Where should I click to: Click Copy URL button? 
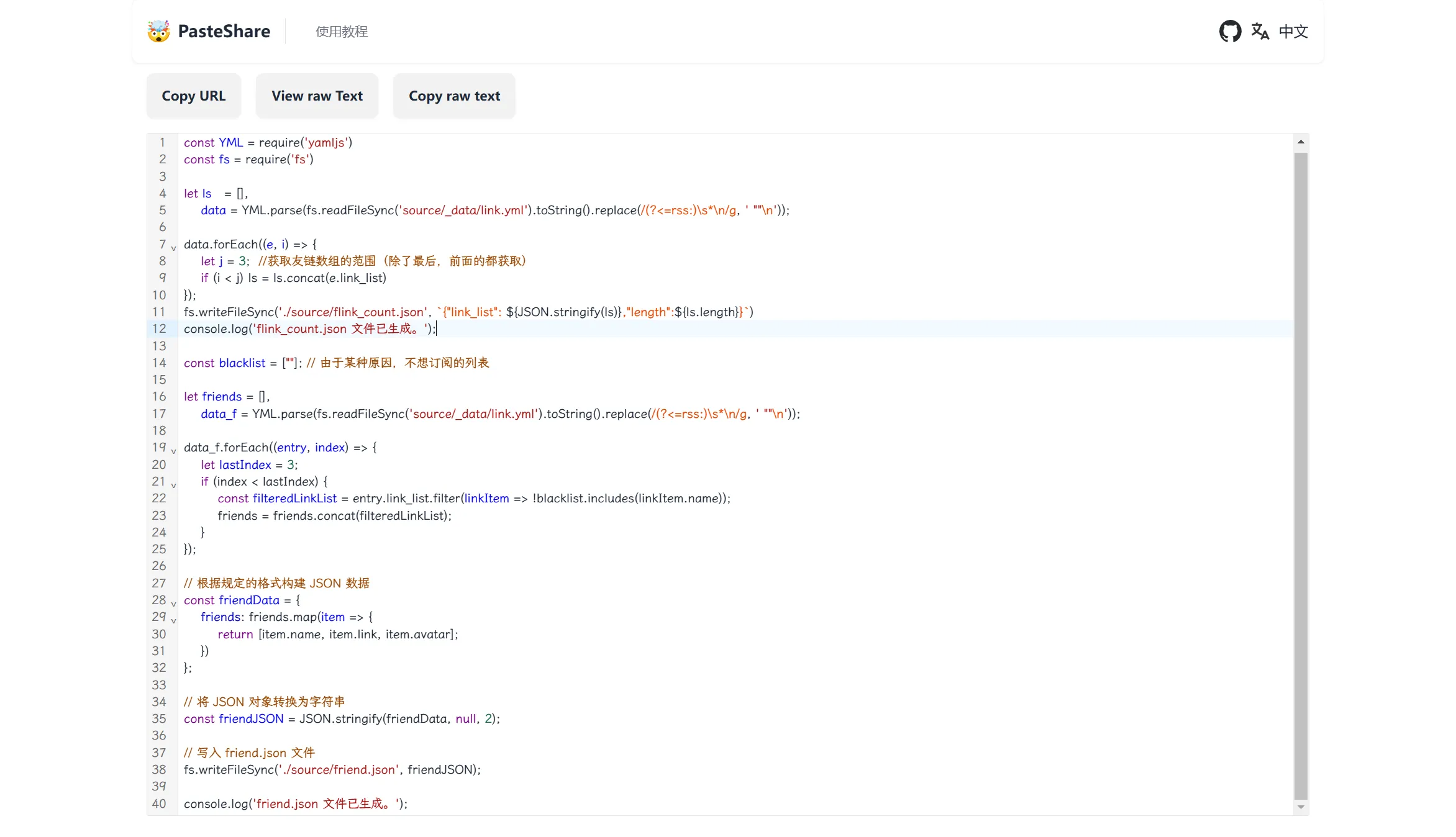[x=194, y=96]
